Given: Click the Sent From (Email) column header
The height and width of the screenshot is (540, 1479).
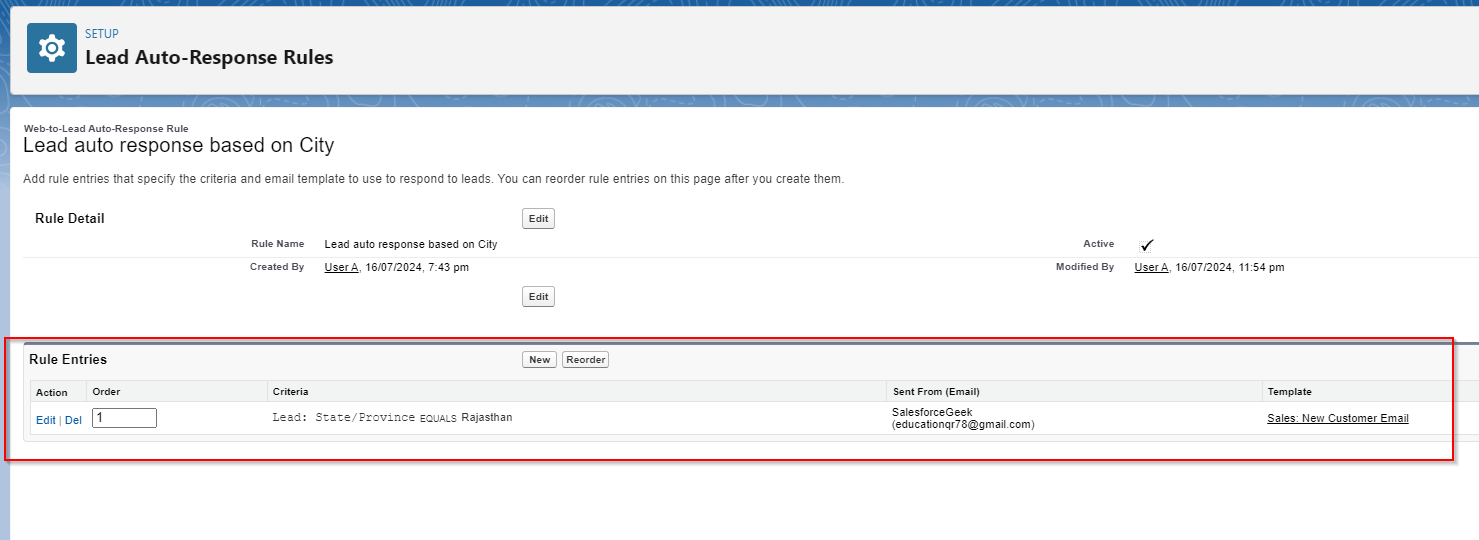Looking at the screenshot, I should (x=935, y=392).
